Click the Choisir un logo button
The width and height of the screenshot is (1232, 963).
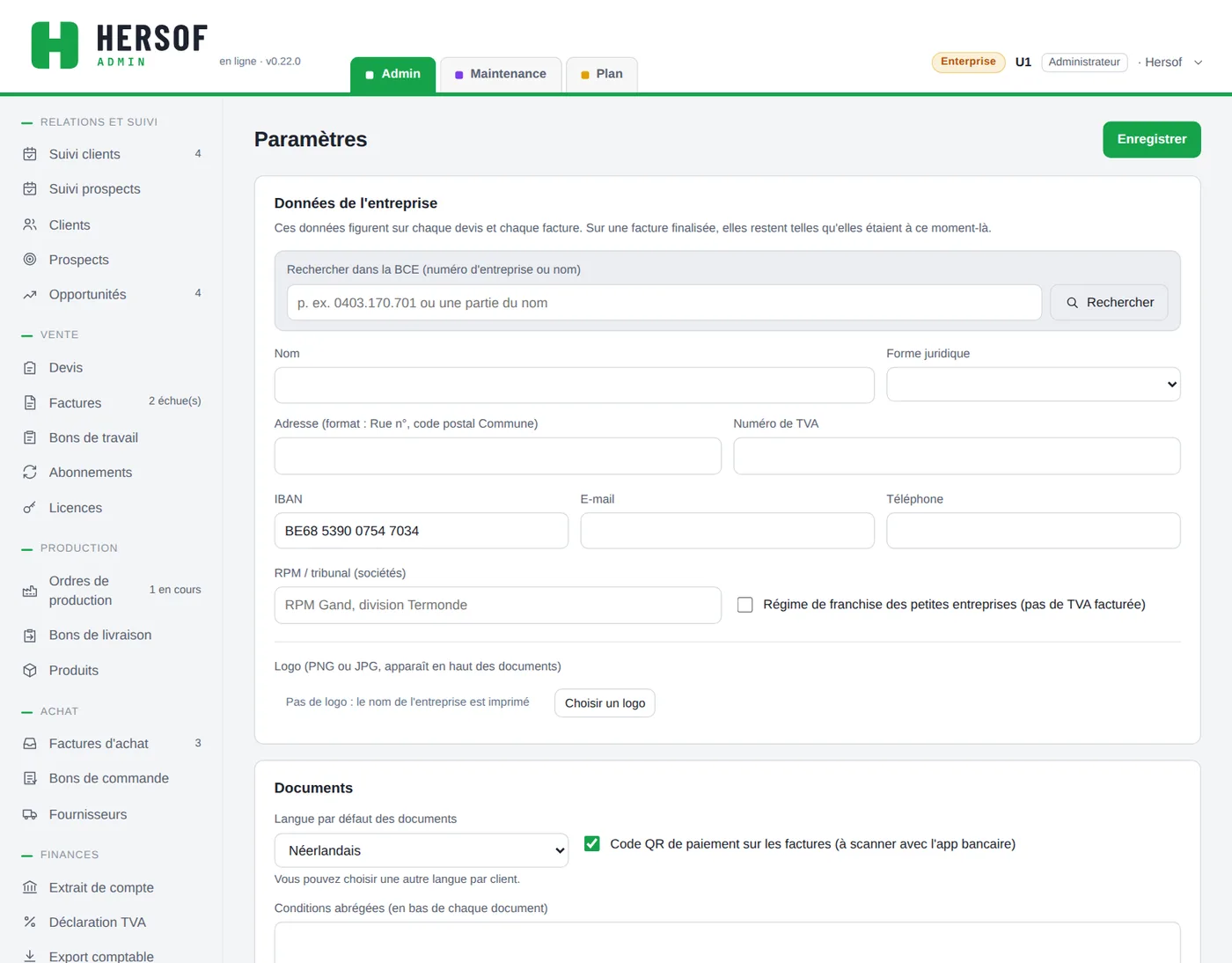point(605,703)
